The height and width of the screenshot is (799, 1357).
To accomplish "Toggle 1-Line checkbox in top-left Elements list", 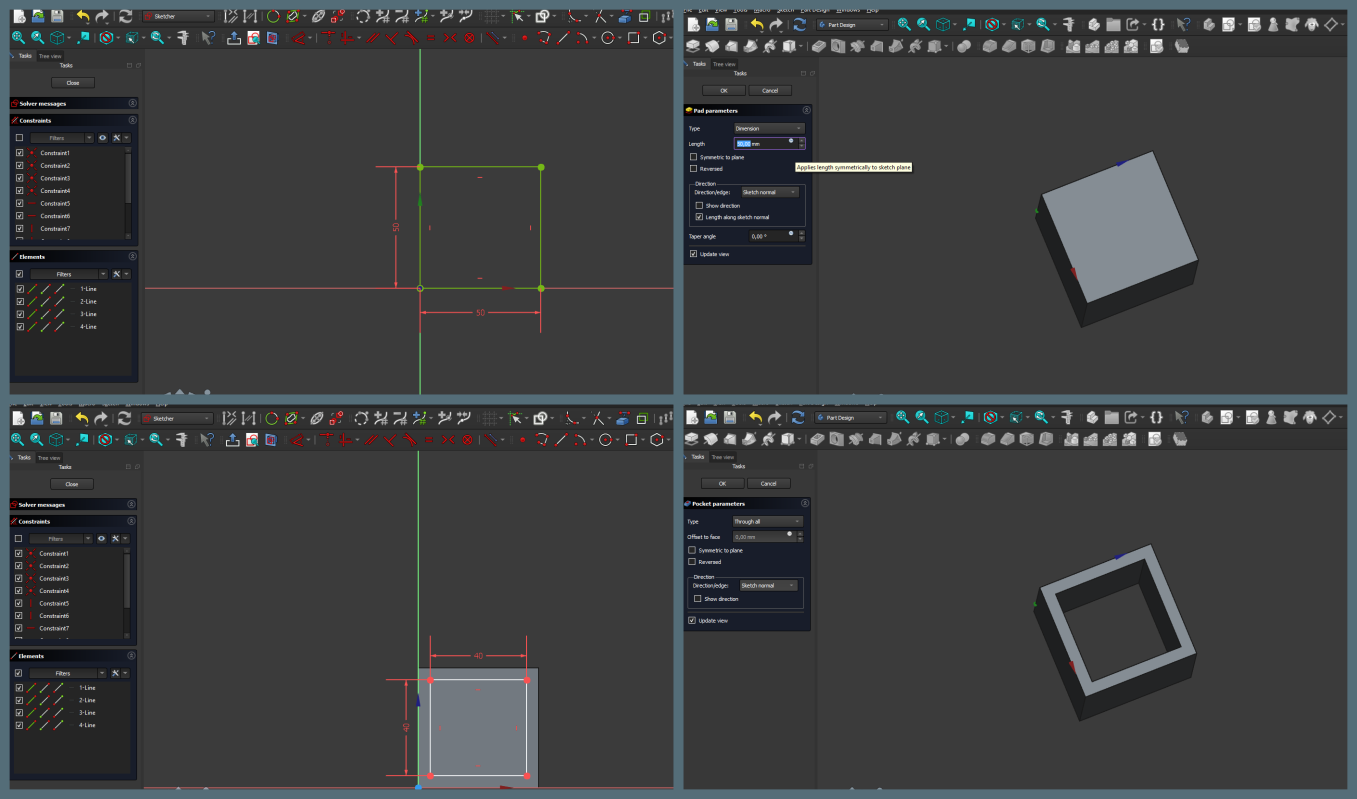I will pos(19,289).
